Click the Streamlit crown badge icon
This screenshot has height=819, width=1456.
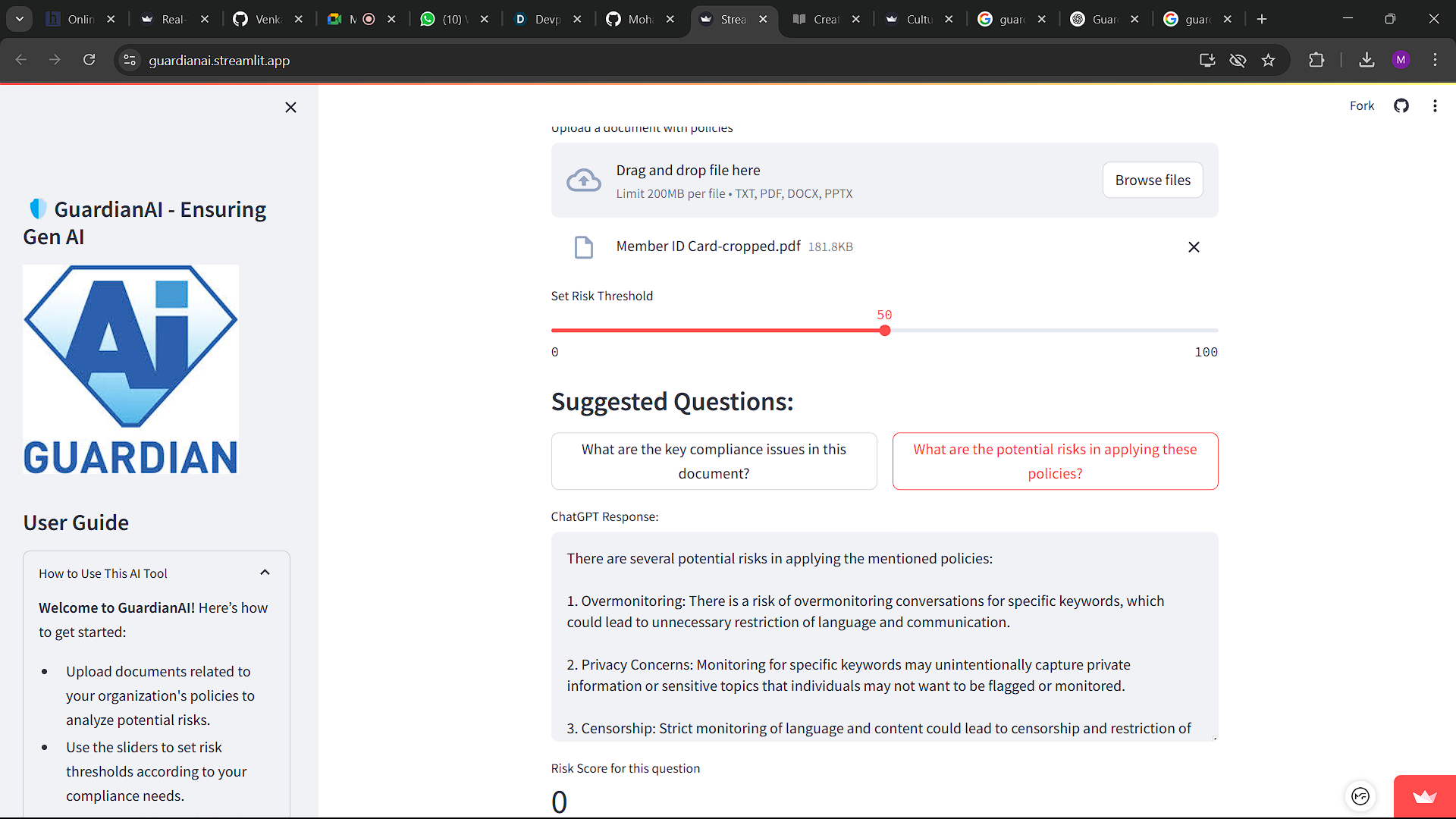pos(1424,796)
